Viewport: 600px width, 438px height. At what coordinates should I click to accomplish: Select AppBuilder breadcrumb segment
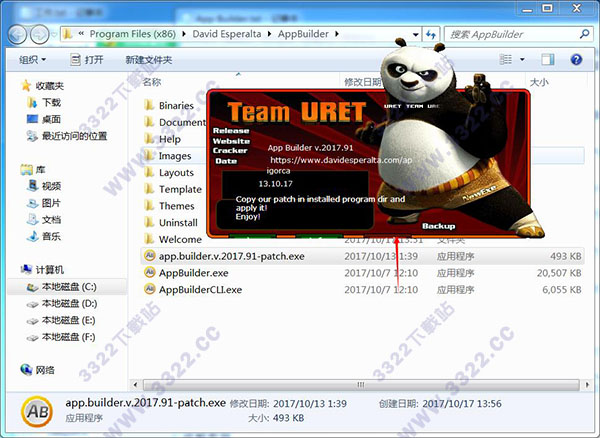pyautogui.click(x=303, y=34)
